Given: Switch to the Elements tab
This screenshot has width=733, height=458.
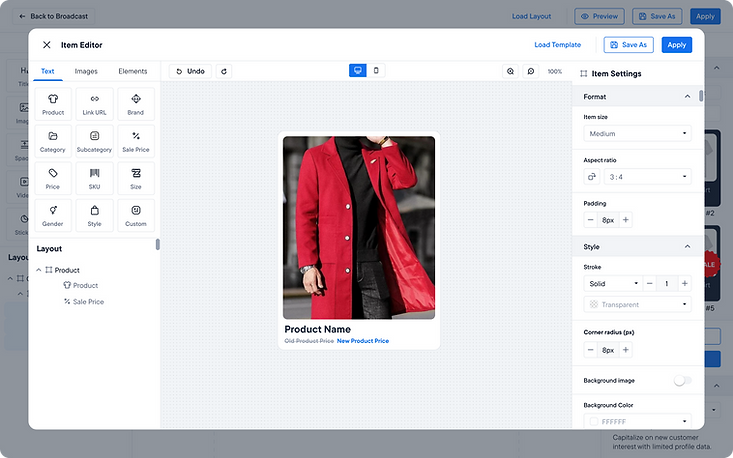Looking at the screenshot, I should pyautogui.click(x=133, y=71).
